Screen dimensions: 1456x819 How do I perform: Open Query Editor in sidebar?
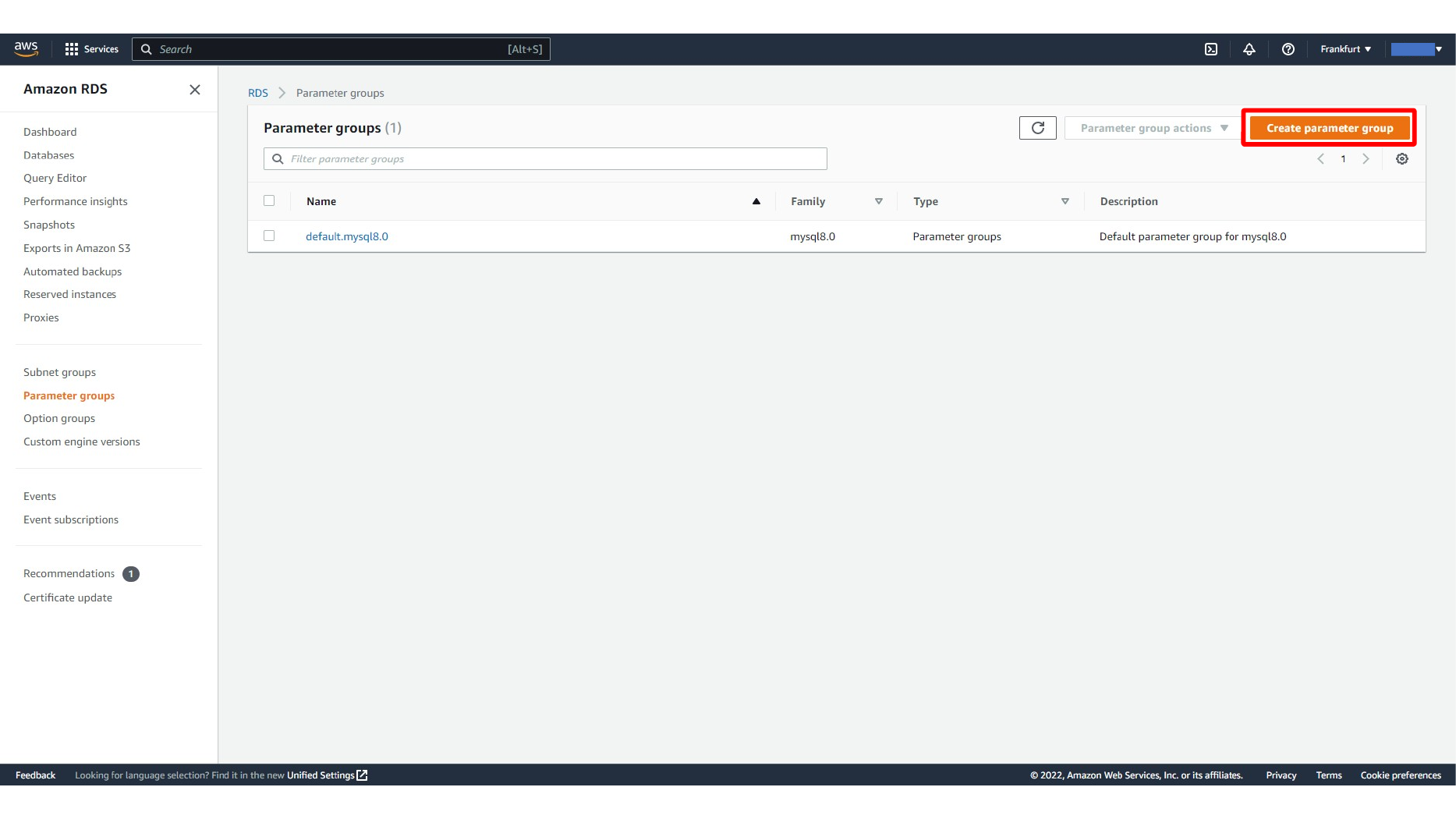[55, 178]
